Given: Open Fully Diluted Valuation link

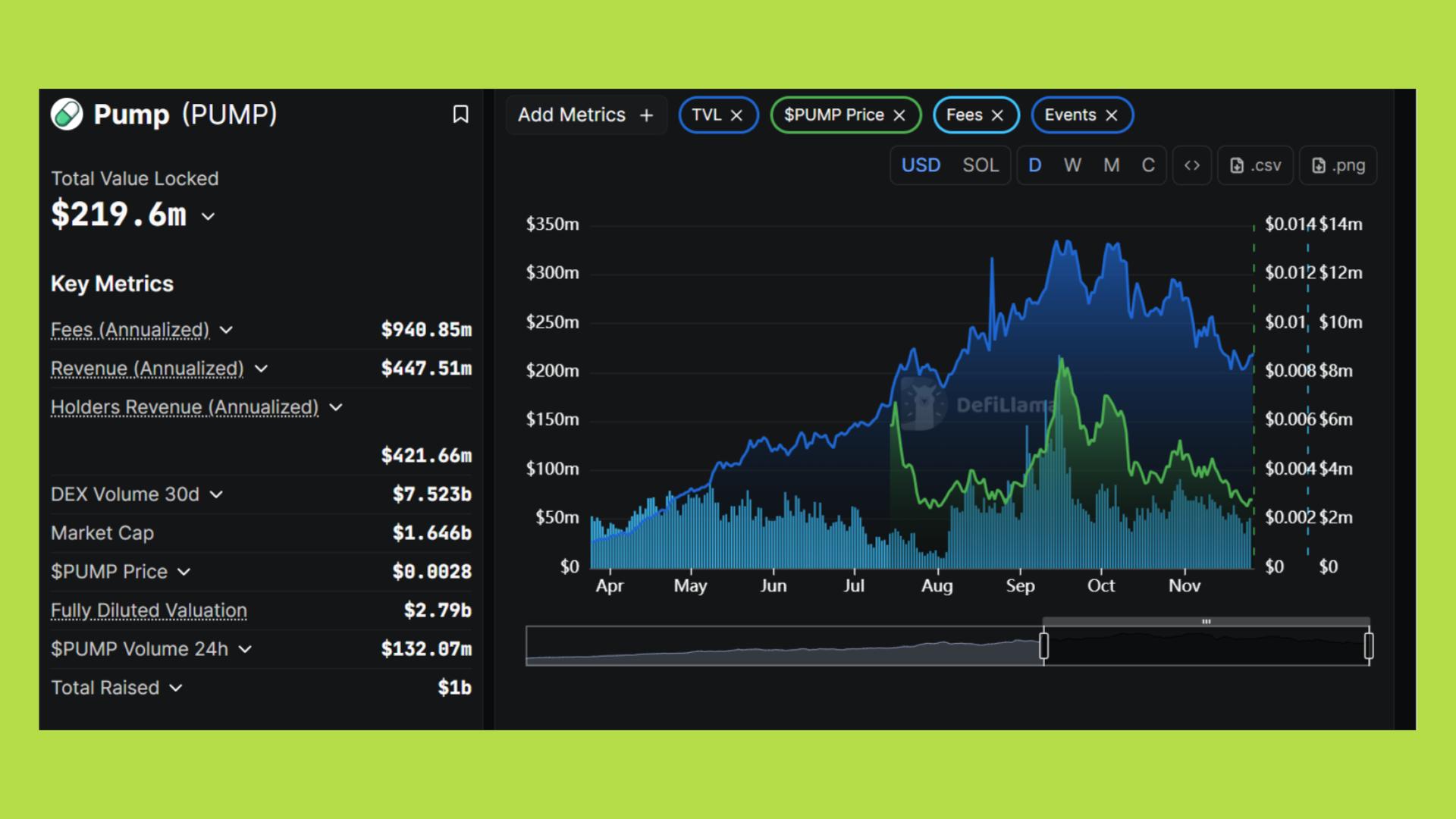Looking at the screenshot, I should 149,610.
